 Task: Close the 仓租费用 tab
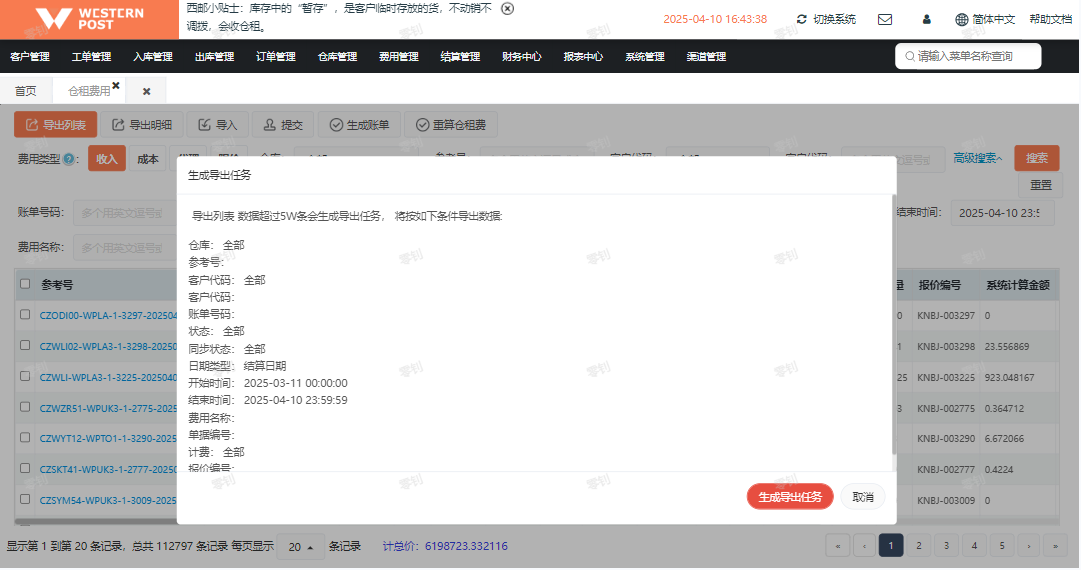pyautogui.click(x=116, y=85)
